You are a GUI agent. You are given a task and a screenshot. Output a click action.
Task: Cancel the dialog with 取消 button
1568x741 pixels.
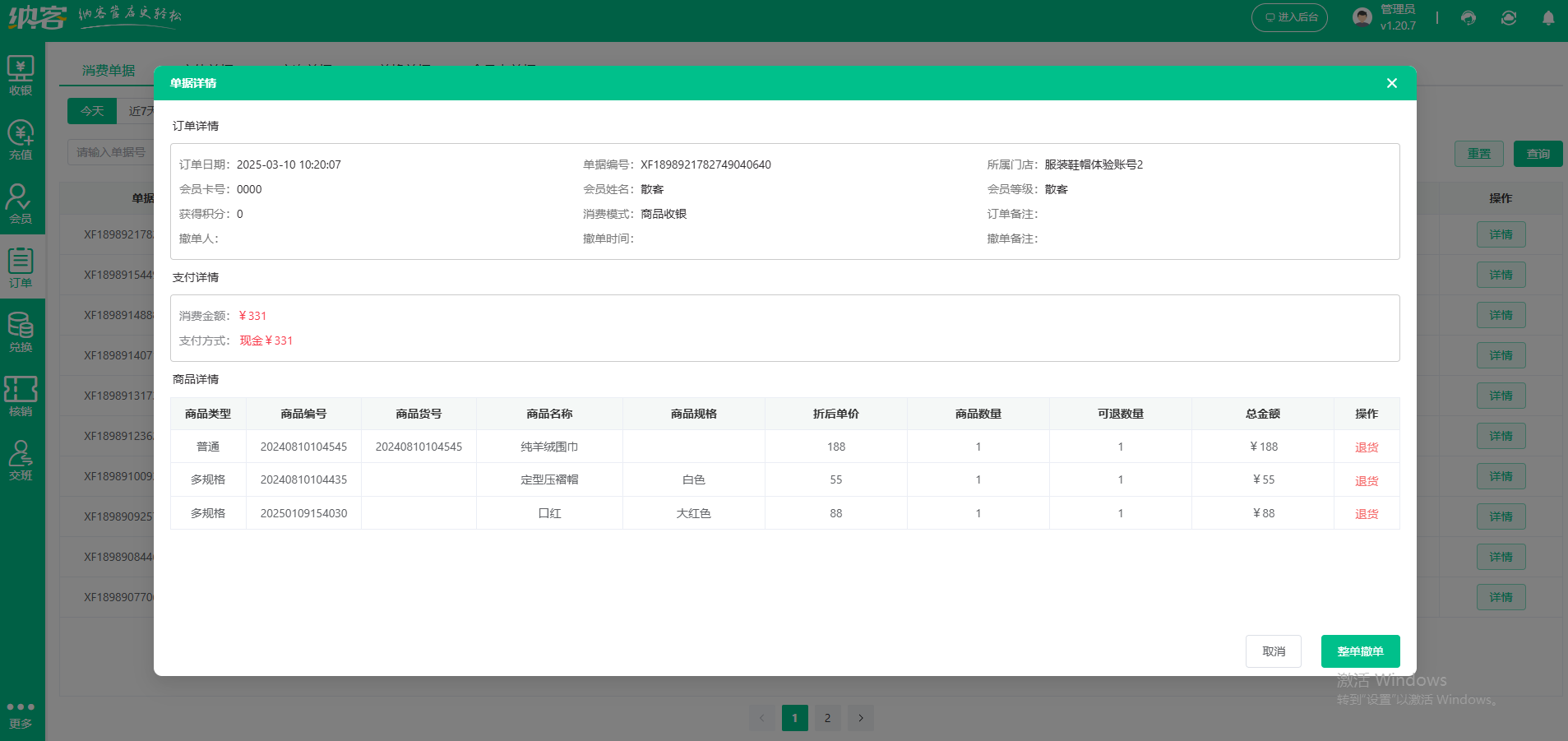[1273, 651]
